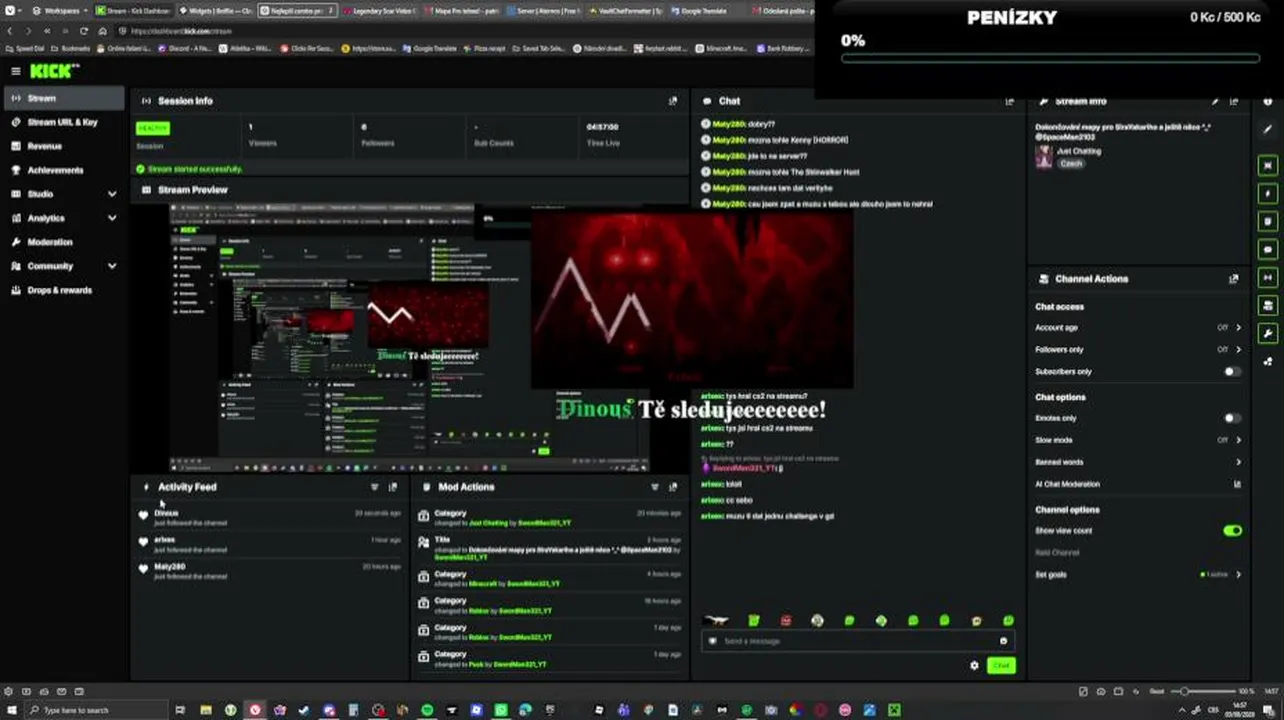Click the wrench icon in right rail

point(1269,334)
